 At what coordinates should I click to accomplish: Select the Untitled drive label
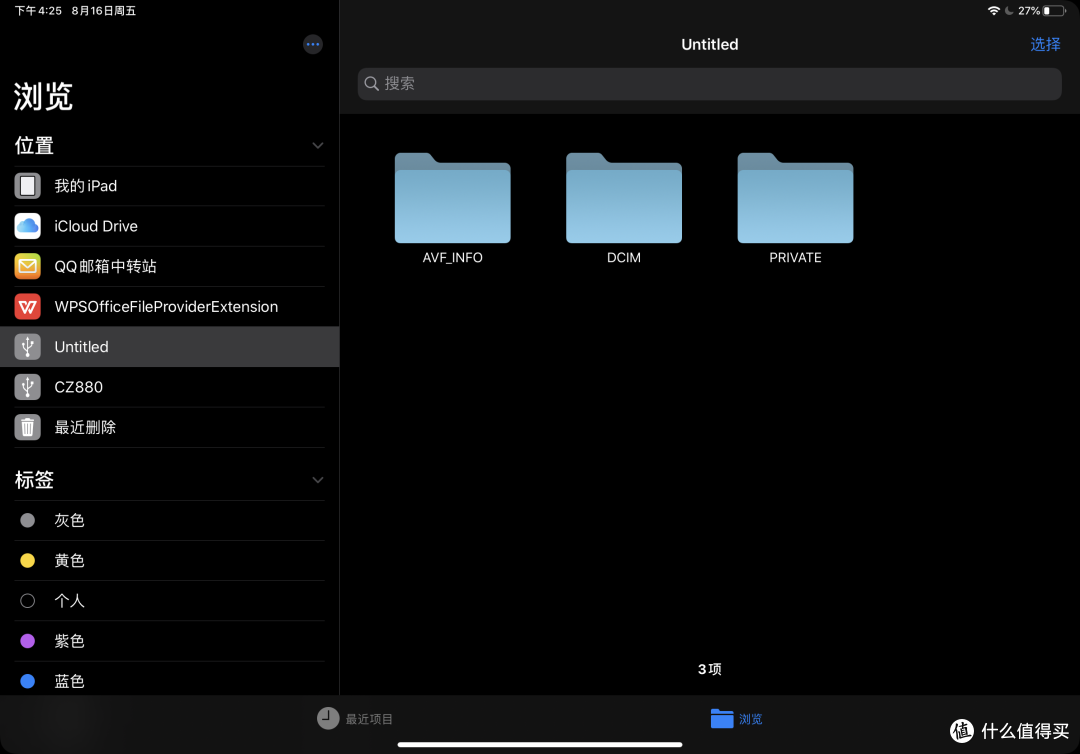(x=81, y=346)
